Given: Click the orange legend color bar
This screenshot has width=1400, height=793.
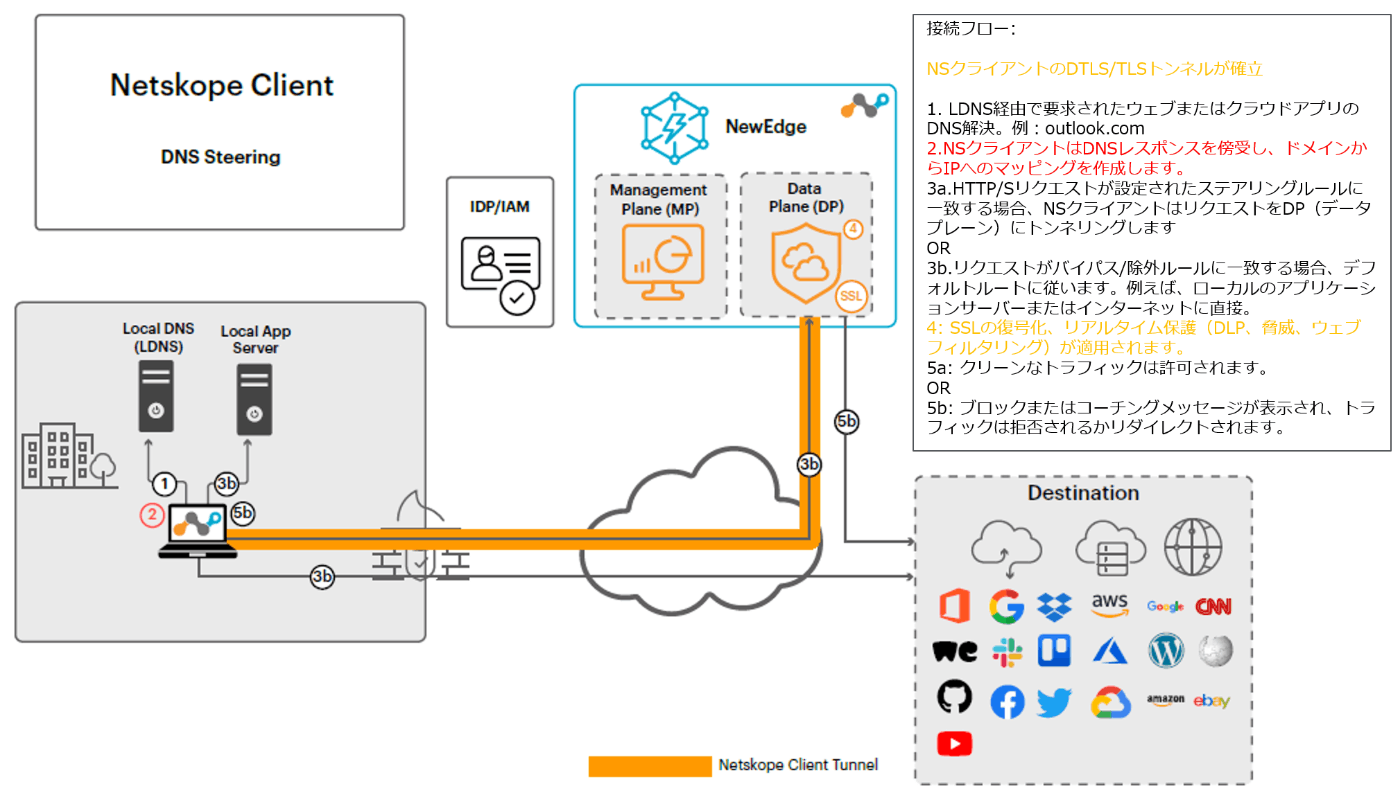Looking at the screenshot, I should click(649, 766).
